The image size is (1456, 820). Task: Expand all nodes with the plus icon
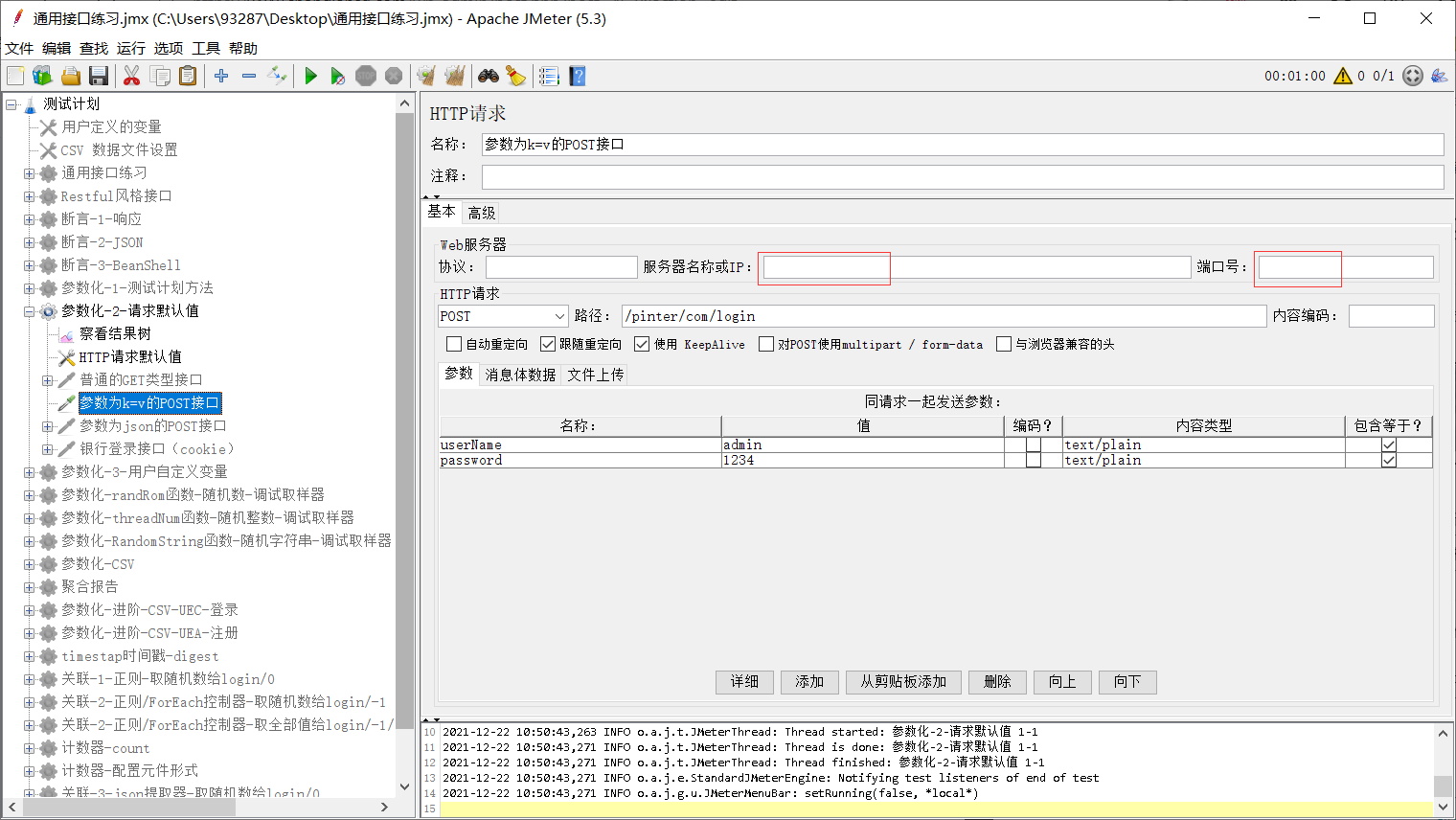click(221, 76)
